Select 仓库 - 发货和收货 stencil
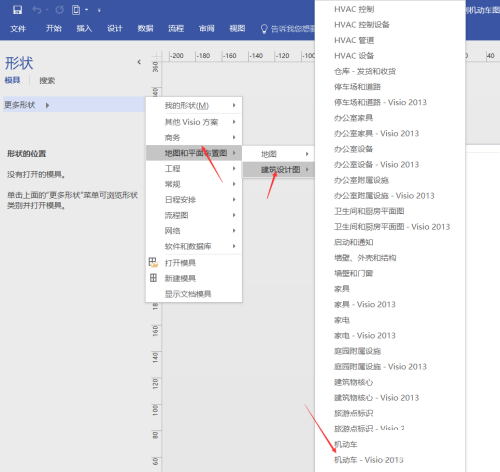This screenshot has height=472, width=500. point(365,71)
